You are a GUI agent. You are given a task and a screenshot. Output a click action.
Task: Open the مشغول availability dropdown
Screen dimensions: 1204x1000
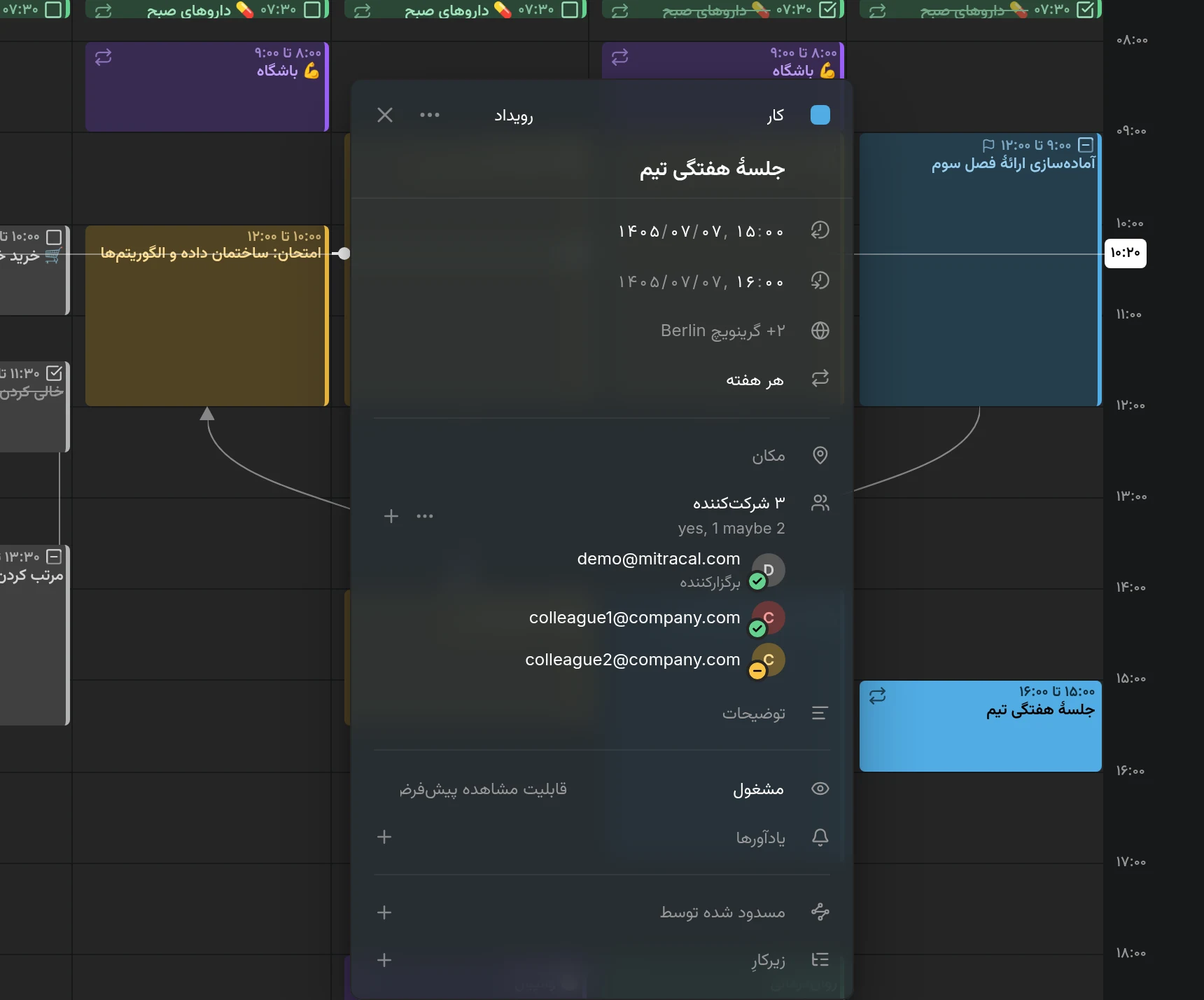pyautogui.click(x=758, y=789)
